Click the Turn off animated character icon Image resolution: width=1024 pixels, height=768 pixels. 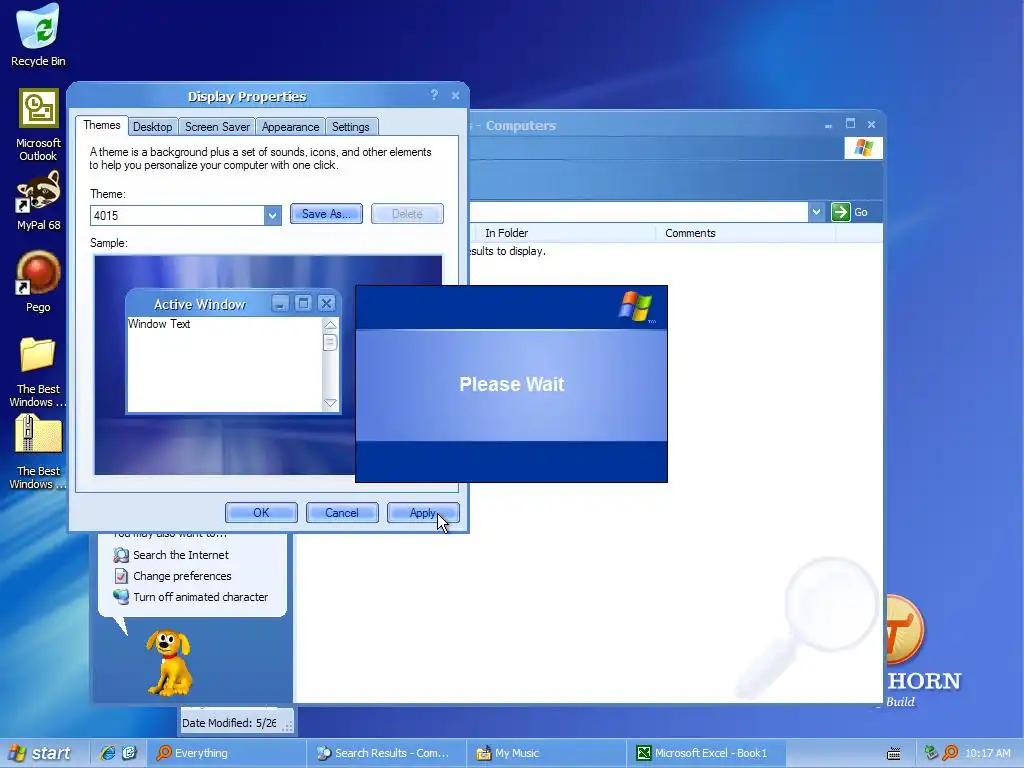(x=121, y=597)
